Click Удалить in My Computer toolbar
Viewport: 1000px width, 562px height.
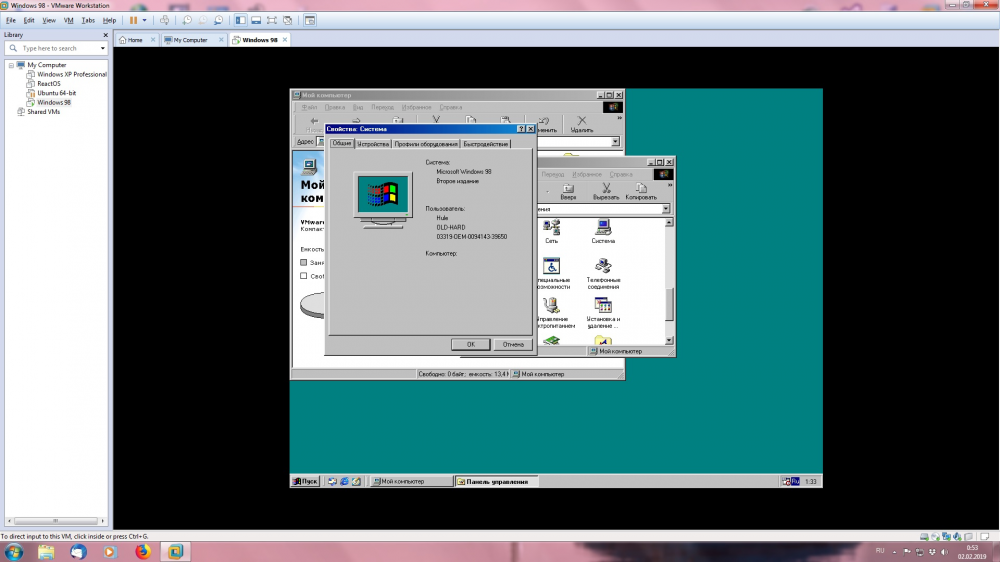pyautogui.click(x=582, y=124)
